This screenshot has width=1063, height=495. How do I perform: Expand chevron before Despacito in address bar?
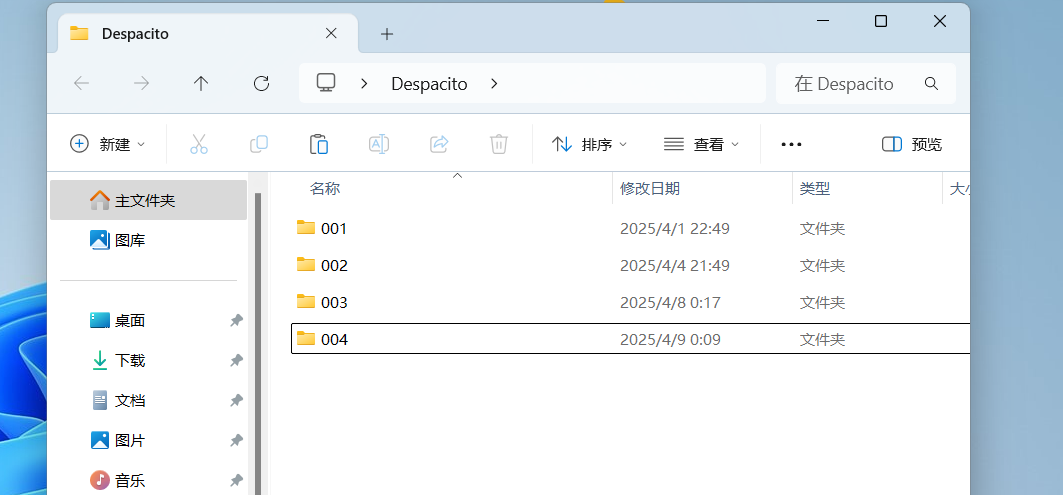(x=365, y=83)
